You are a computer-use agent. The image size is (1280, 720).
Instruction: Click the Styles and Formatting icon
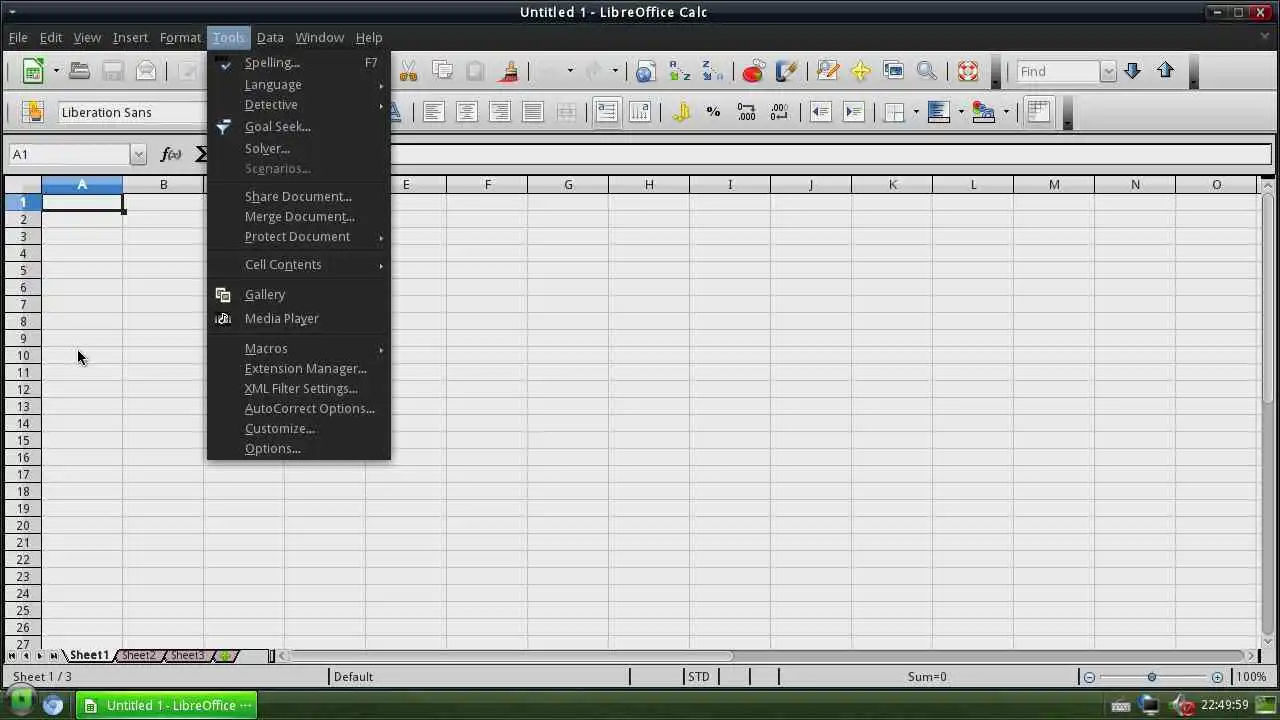[x=32, y=112]
